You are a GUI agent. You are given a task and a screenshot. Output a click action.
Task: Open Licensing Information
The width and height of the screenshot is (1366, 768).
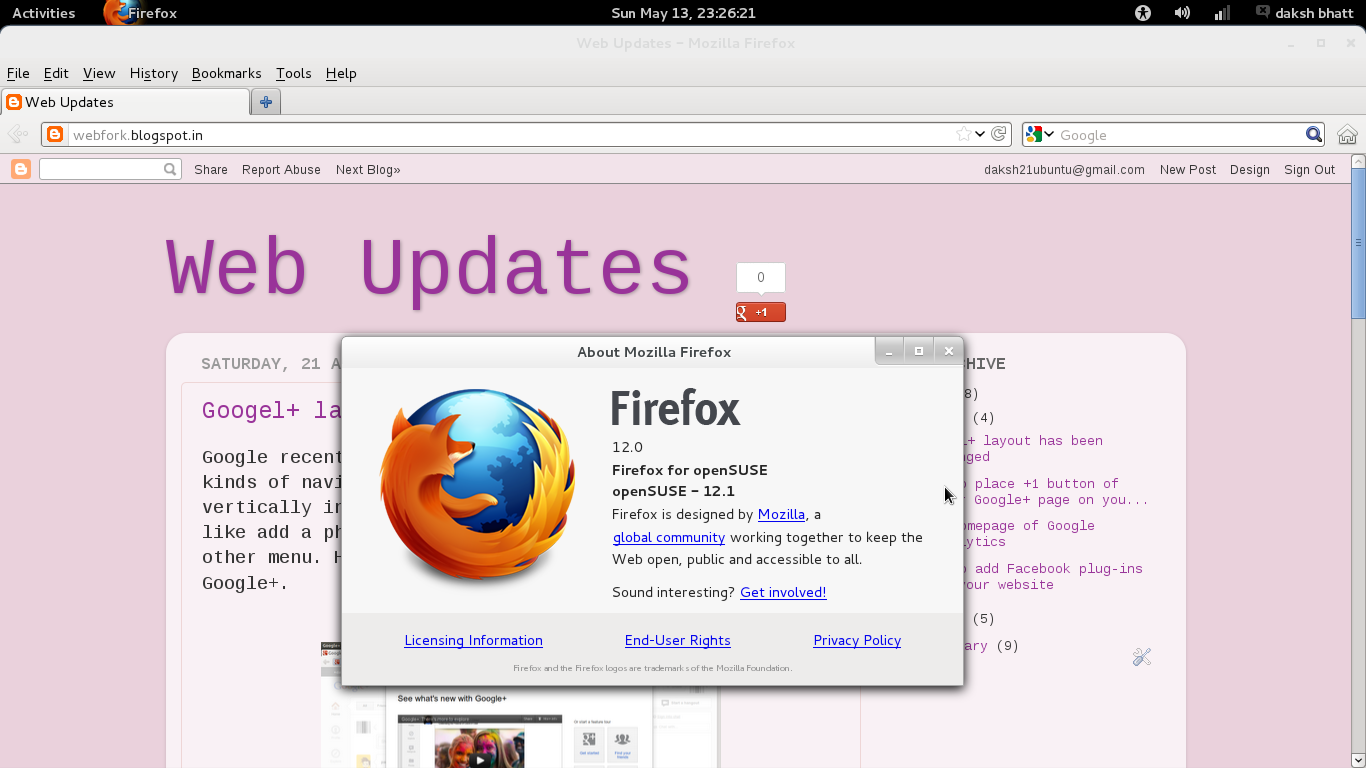tap(473, 640)
